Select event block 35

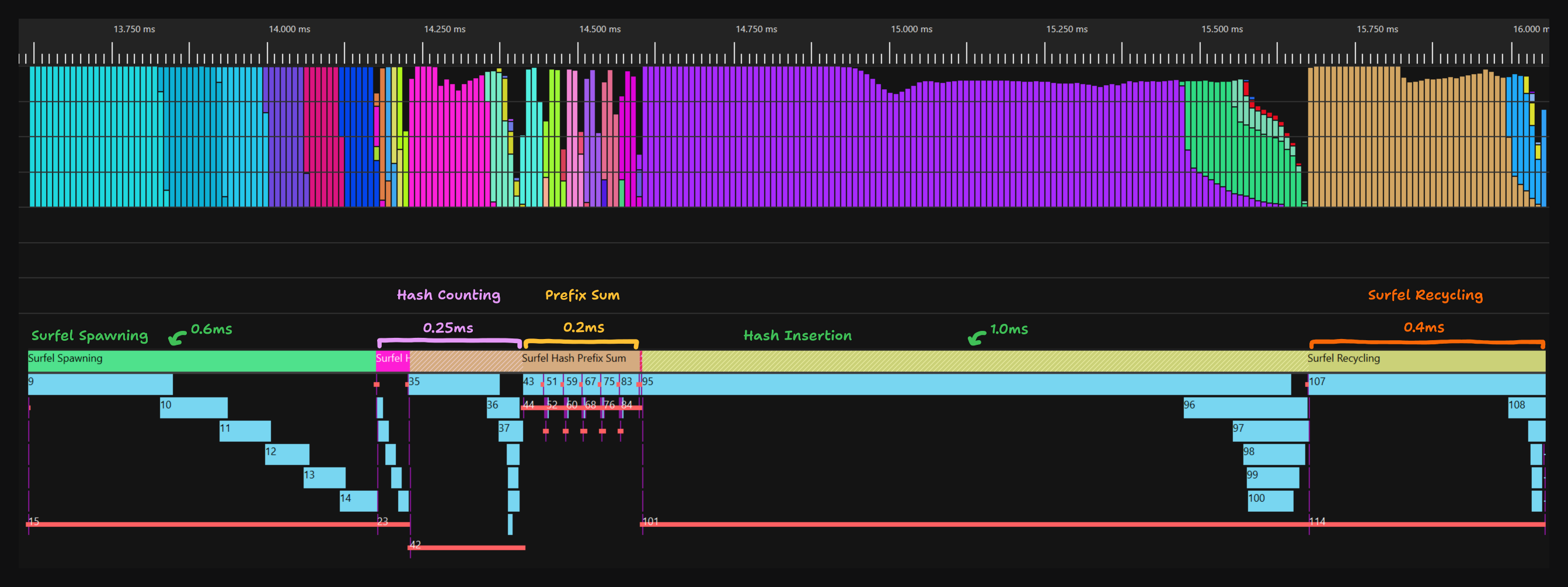click(454, 385)
